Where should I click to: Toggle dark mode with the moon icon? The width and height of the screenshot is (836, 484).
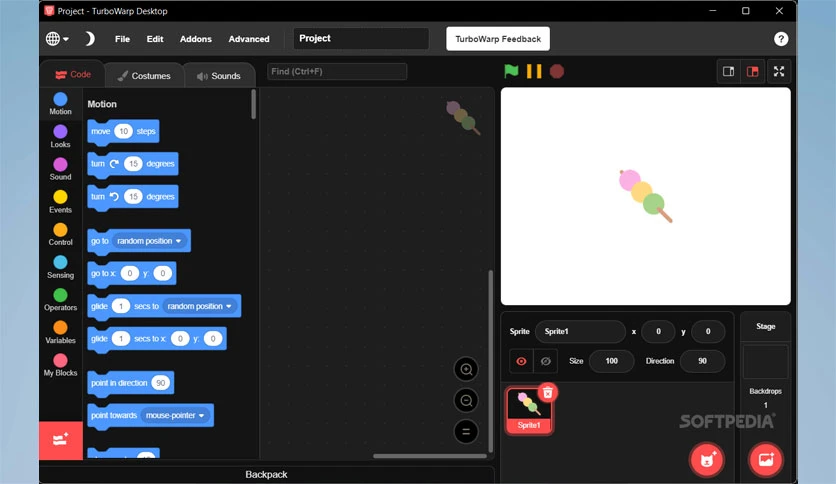[90, 39]
